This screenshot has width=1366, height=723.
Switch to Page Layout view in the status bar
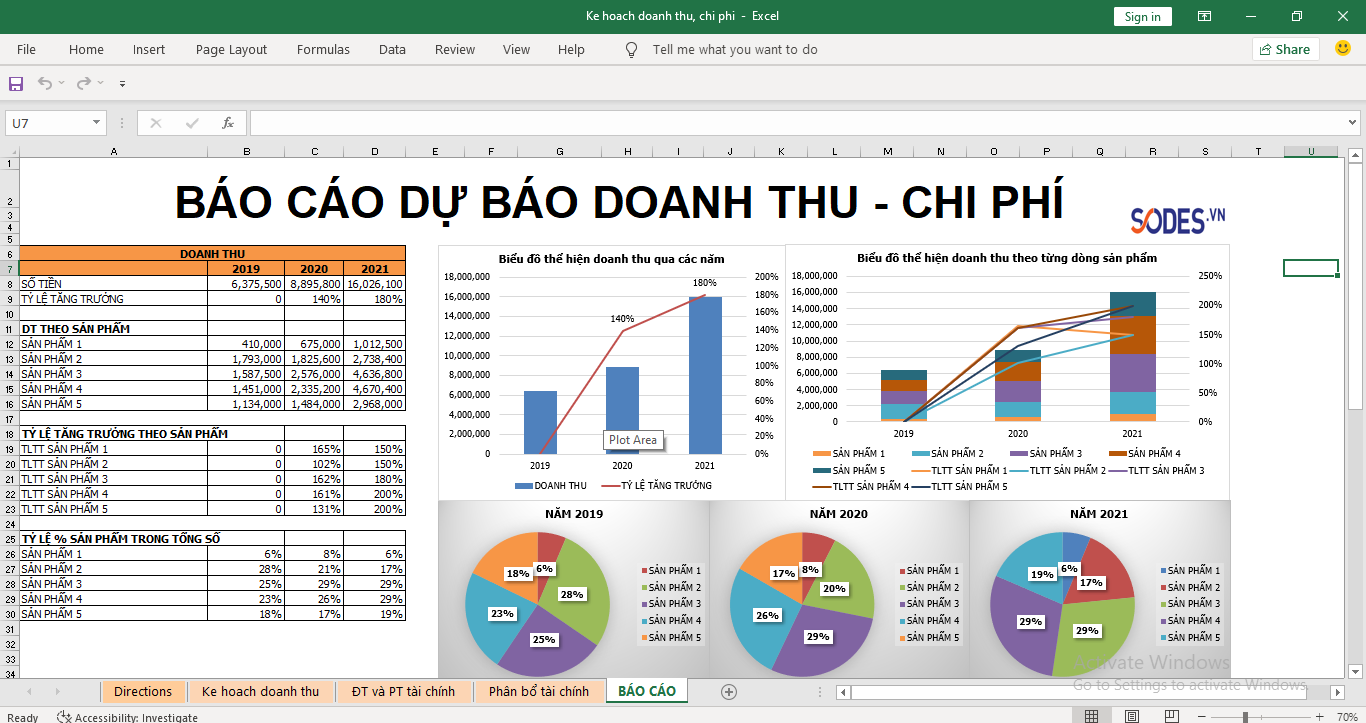[1131, 716]
